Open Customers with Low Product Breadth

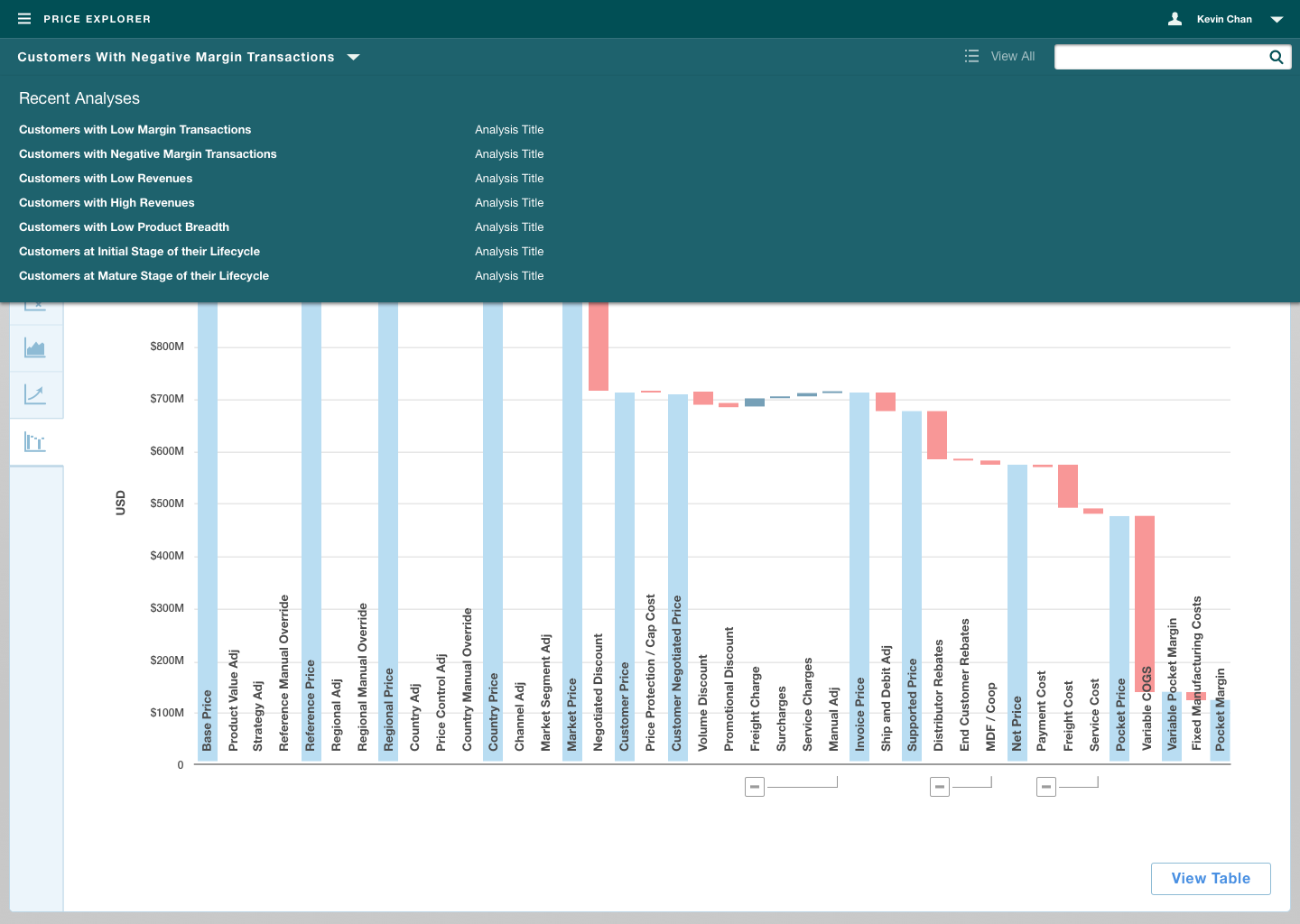point(124,227)
